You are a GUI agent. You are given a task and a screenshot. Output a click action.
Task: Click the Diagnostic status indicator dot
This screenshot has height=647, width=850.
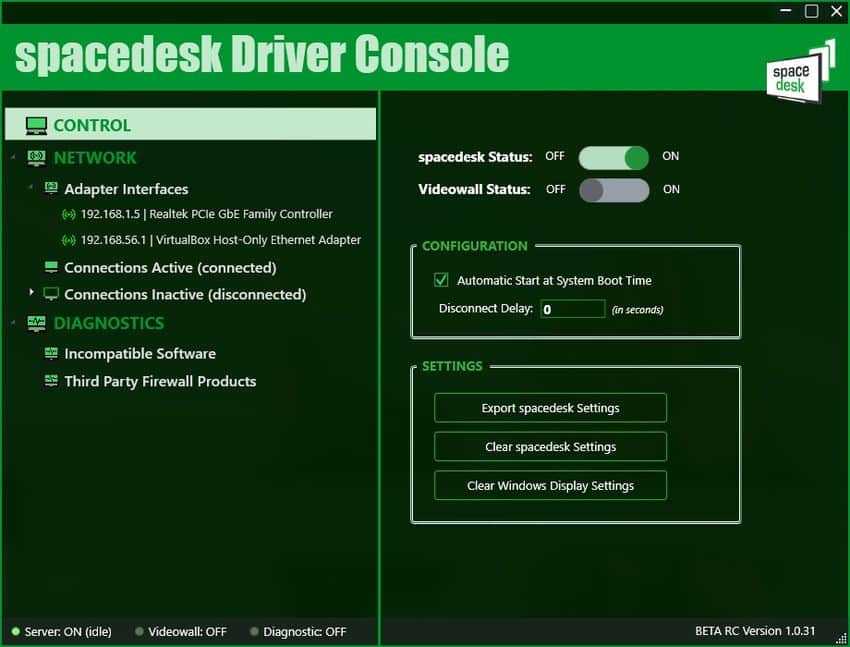coord(254,631)
